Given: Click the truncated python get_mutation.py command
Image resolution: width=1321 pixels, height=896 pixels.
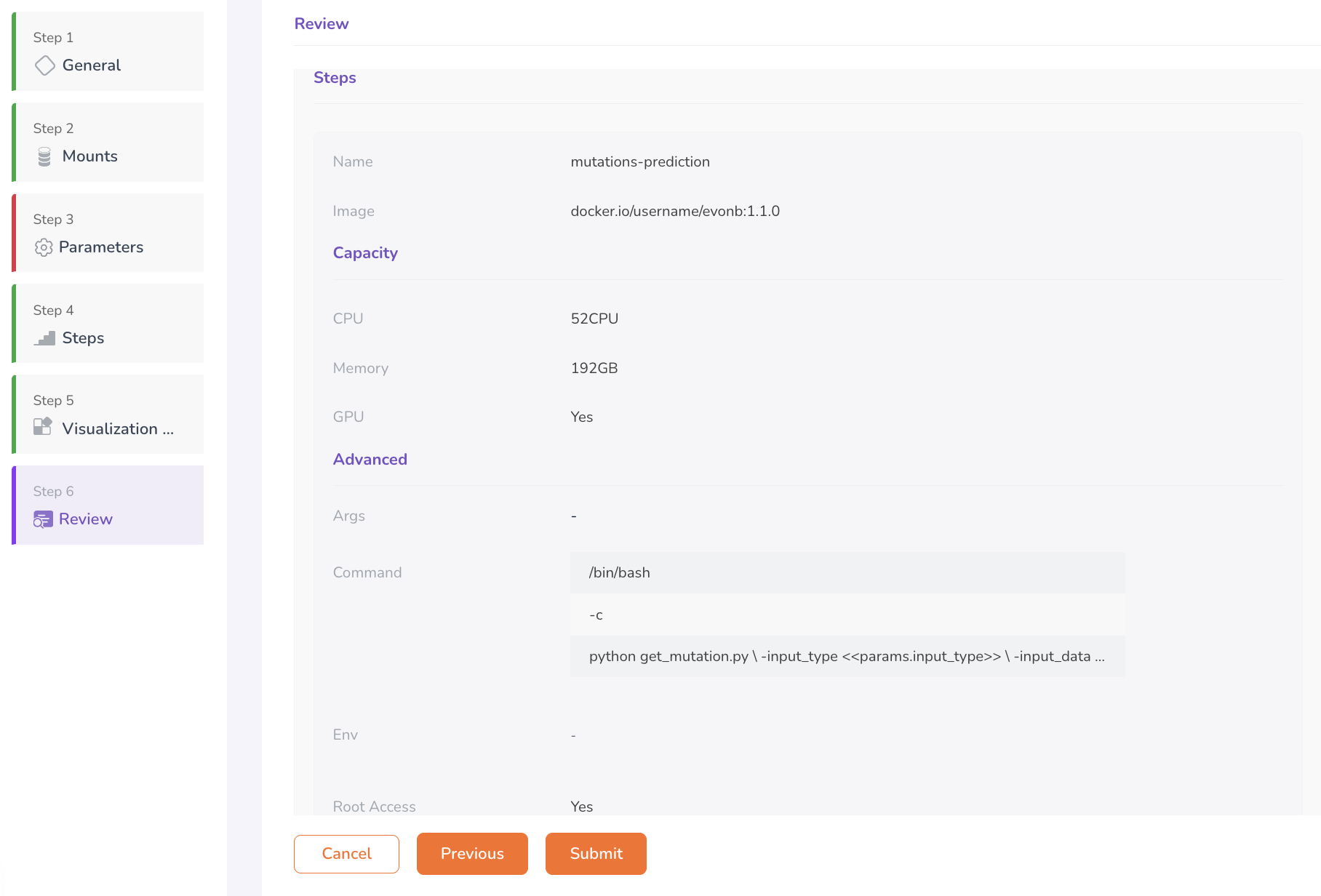Looking at the screenshot, I should [847, 657].
